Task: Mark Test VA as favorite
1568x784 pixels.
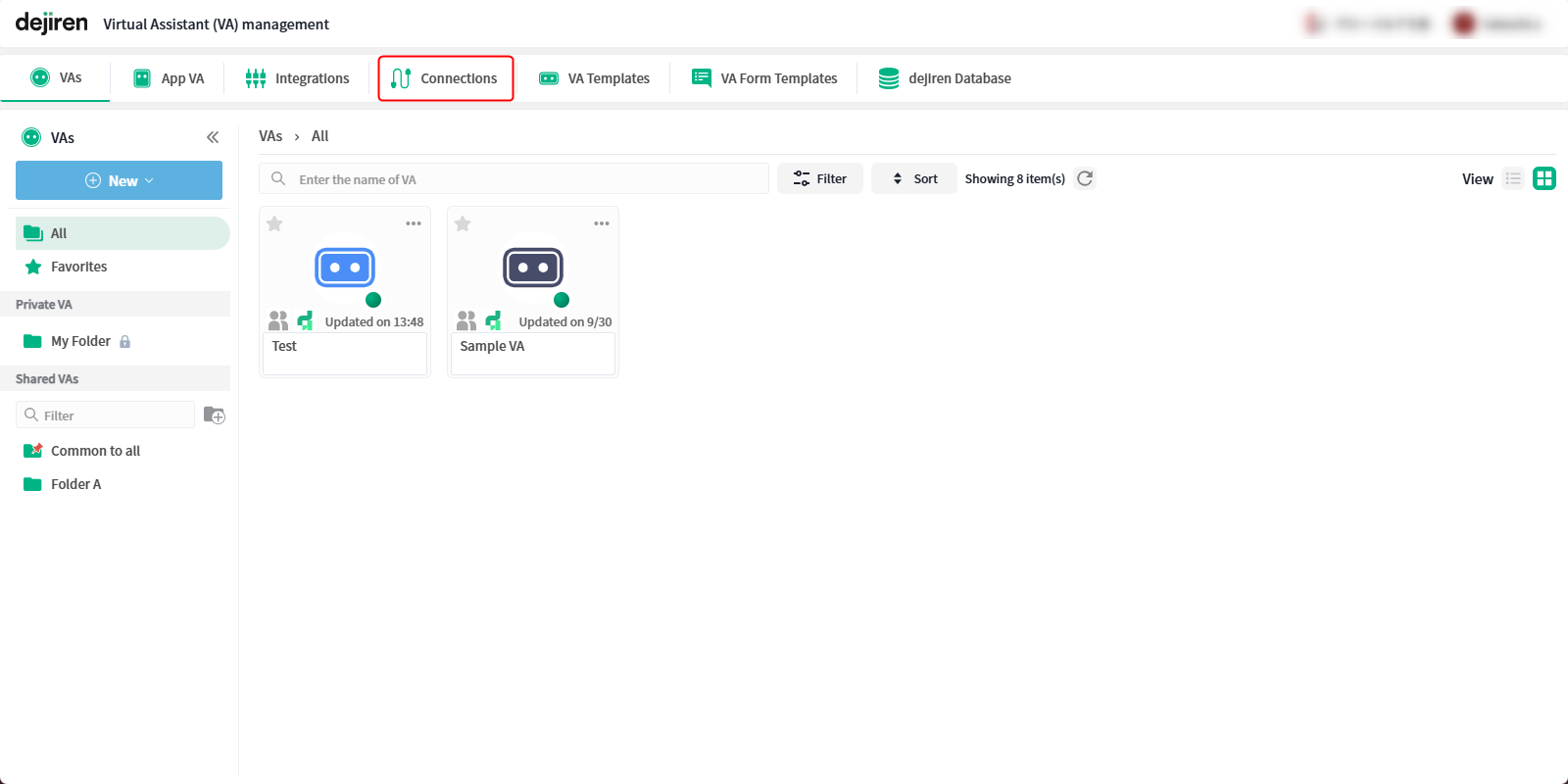Action: click(x=275, y=223)
